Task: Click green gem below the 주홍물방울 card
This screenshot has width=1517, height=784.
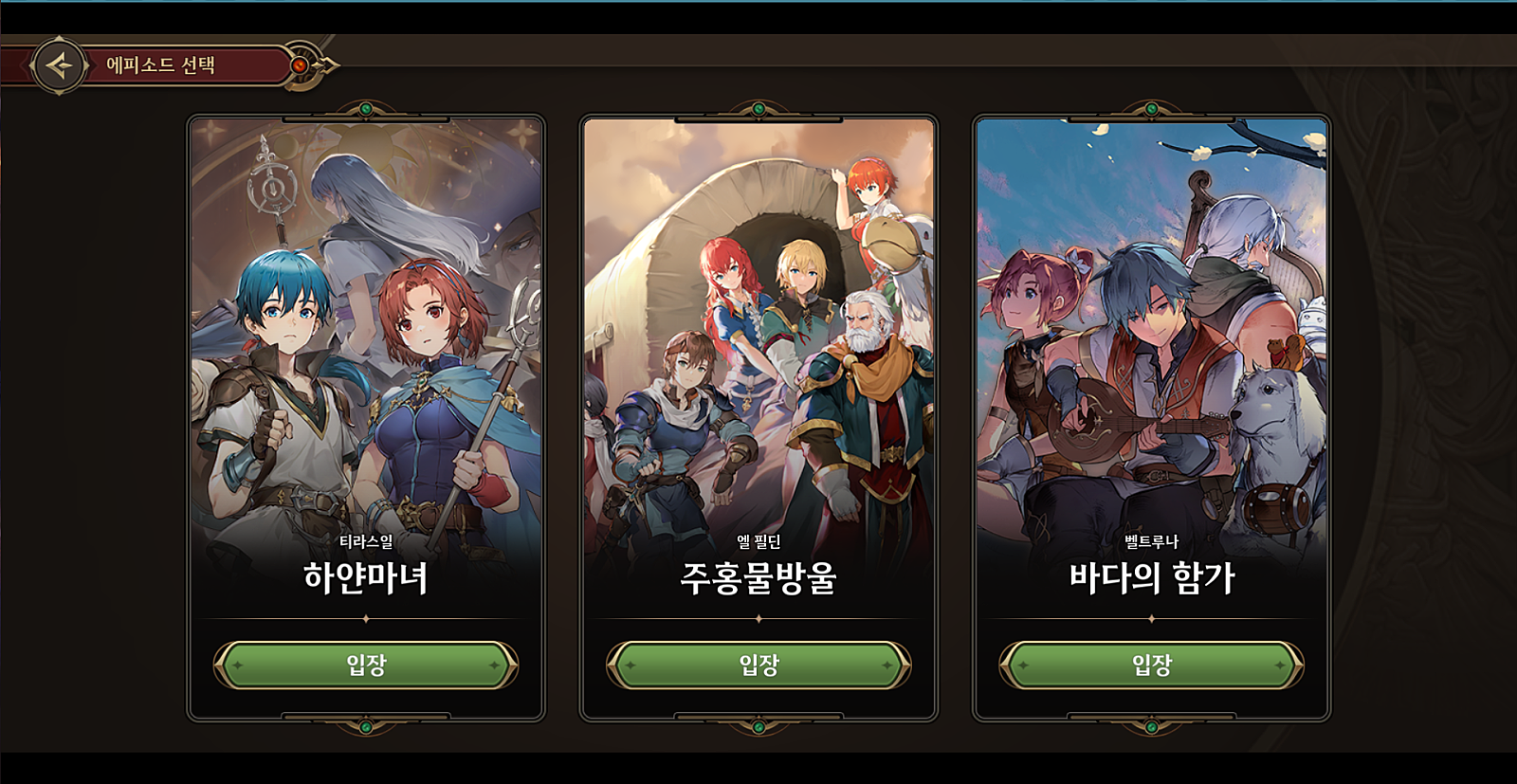Action: point(758,727)
